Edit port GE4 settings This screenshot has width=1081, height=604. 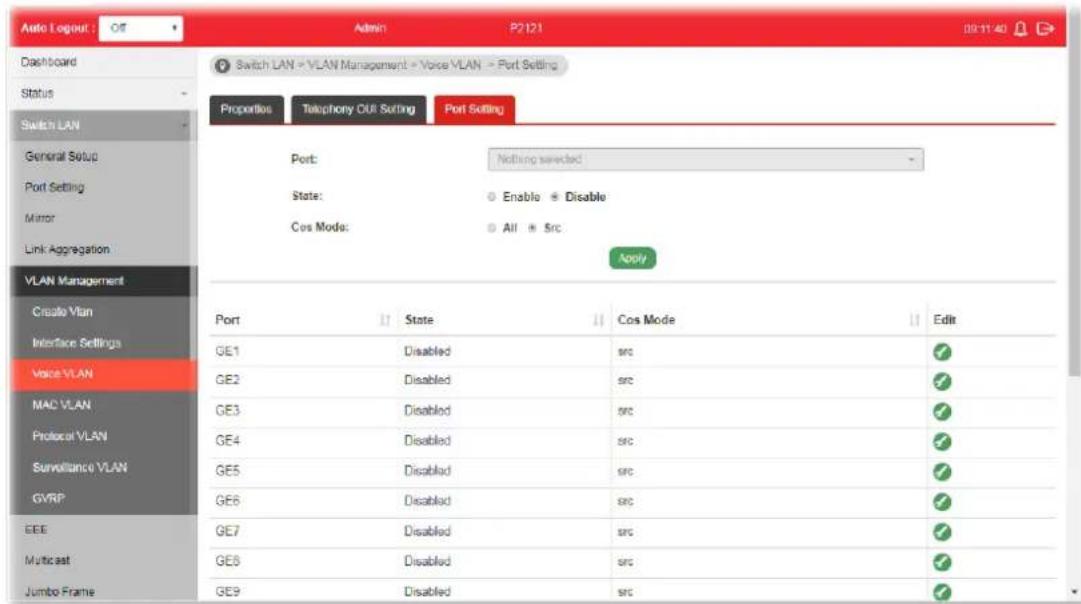[942, 441]
